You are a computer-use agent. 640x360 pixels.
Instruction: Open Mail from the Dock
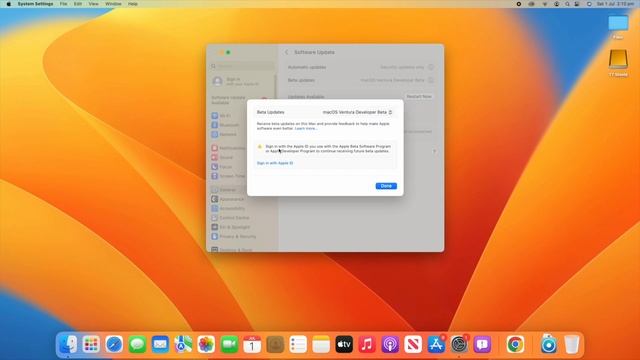tap(160, 344)
